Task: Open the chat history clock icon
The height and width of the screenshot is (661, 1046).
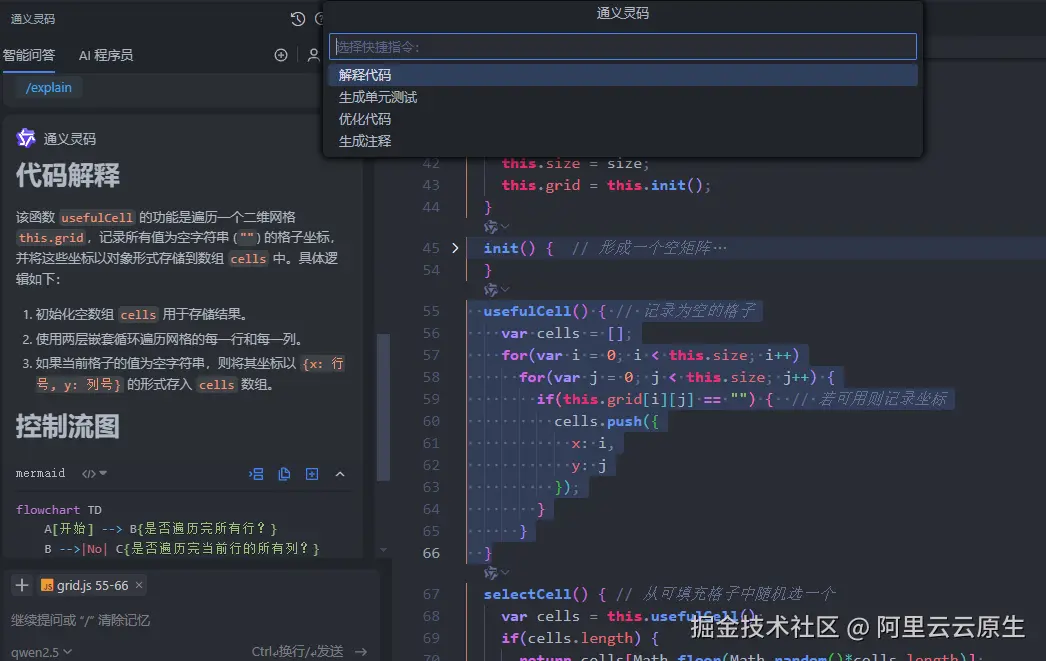Action: 298,19
